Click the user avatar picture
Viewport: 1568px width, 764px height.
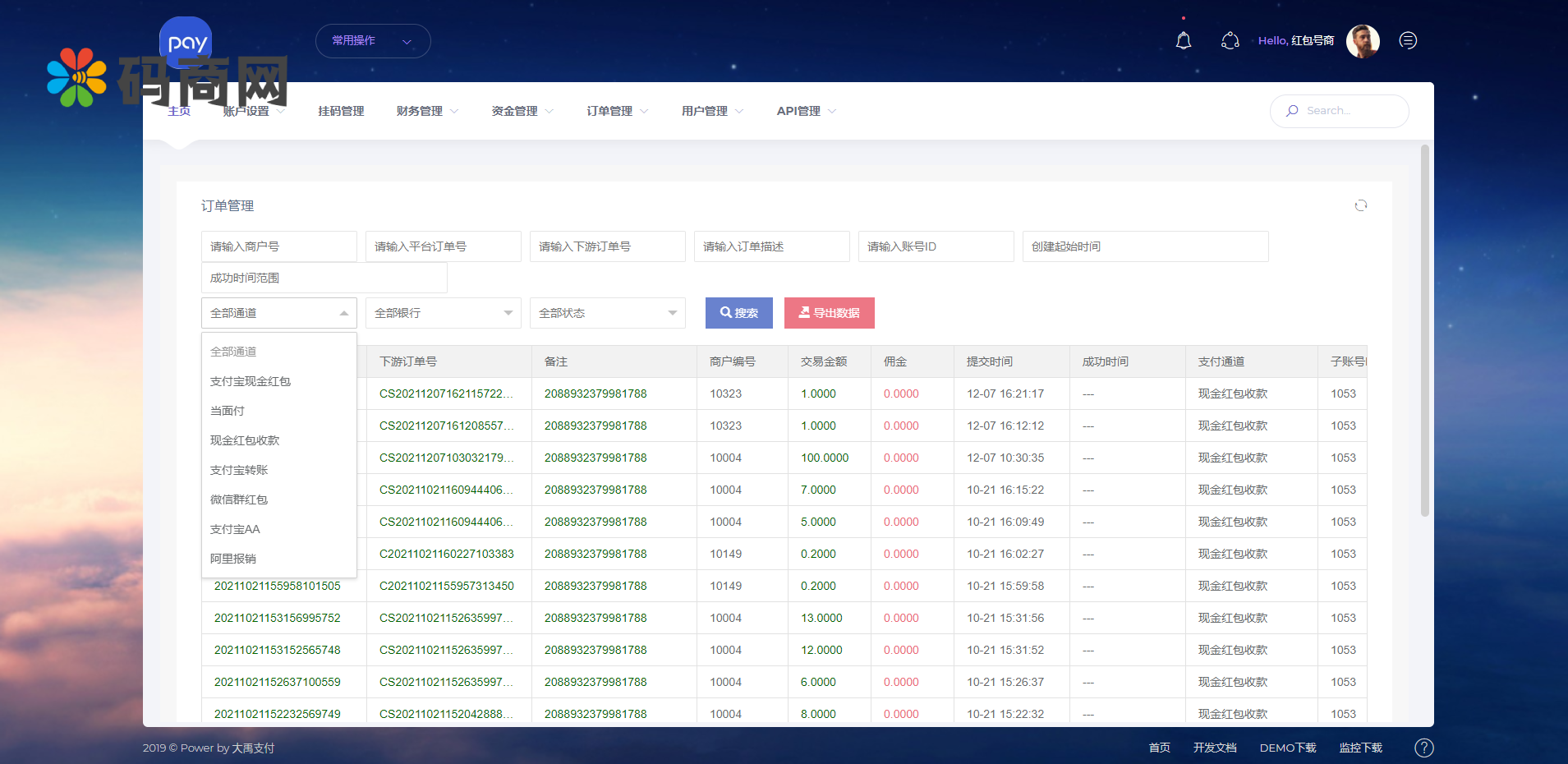1362,41
